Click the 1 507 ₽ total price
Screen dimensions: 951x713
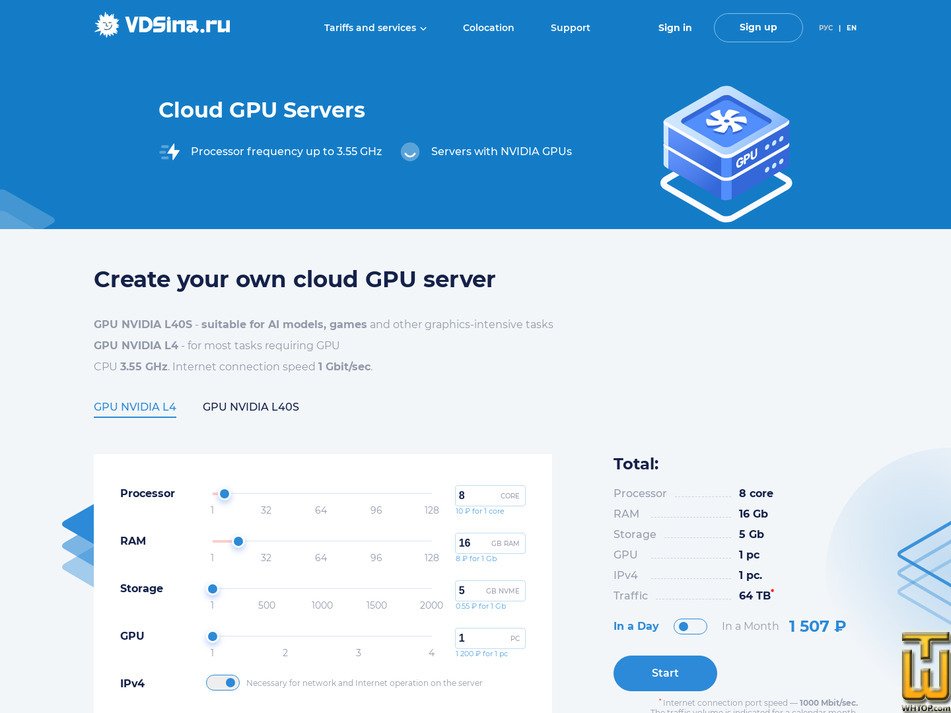[x=817, y=626]
